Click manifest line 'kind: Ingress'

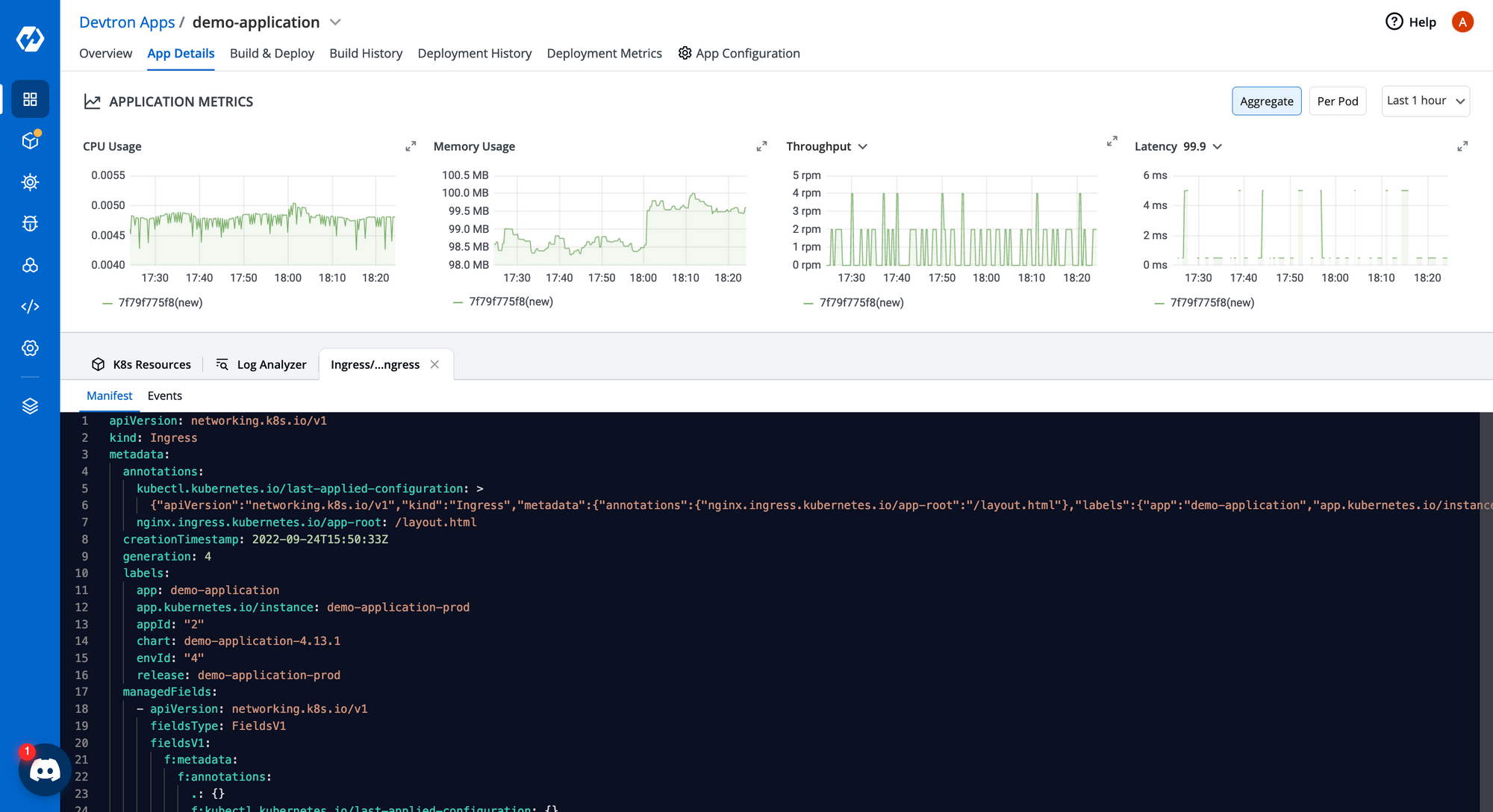click(153, 437)
